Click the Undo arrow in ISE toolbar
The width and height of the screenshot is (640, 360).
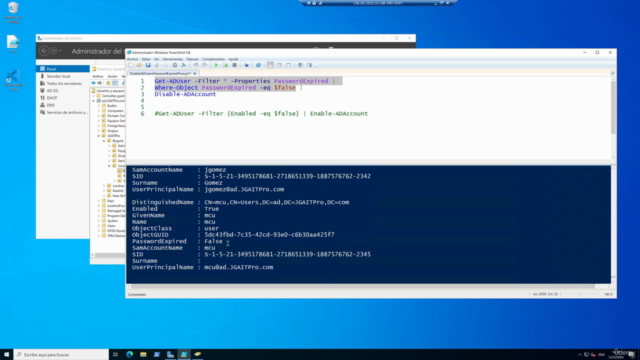(x=196, y=65)
